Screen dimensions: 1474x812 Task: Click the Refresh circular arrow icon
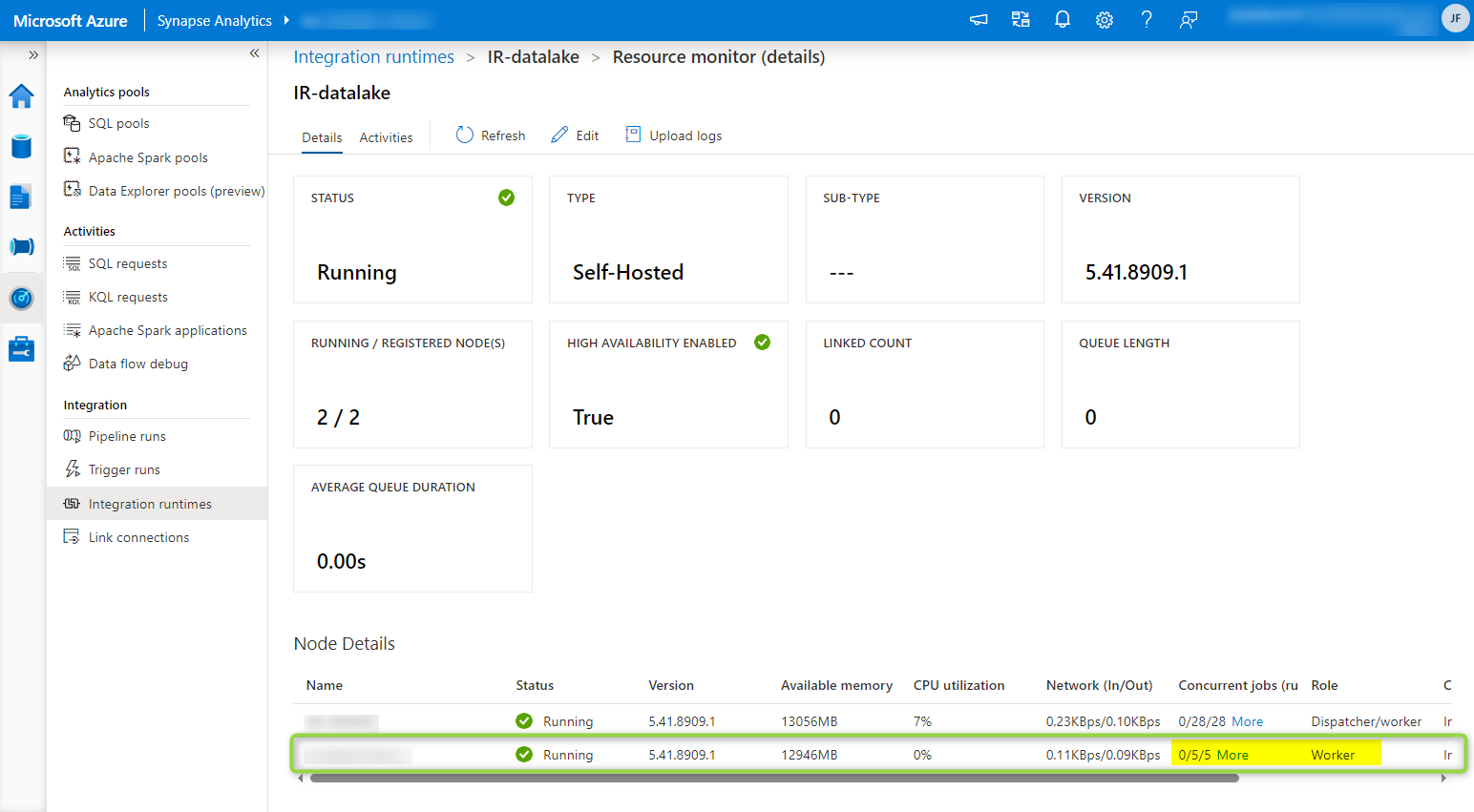coord(465,135)
